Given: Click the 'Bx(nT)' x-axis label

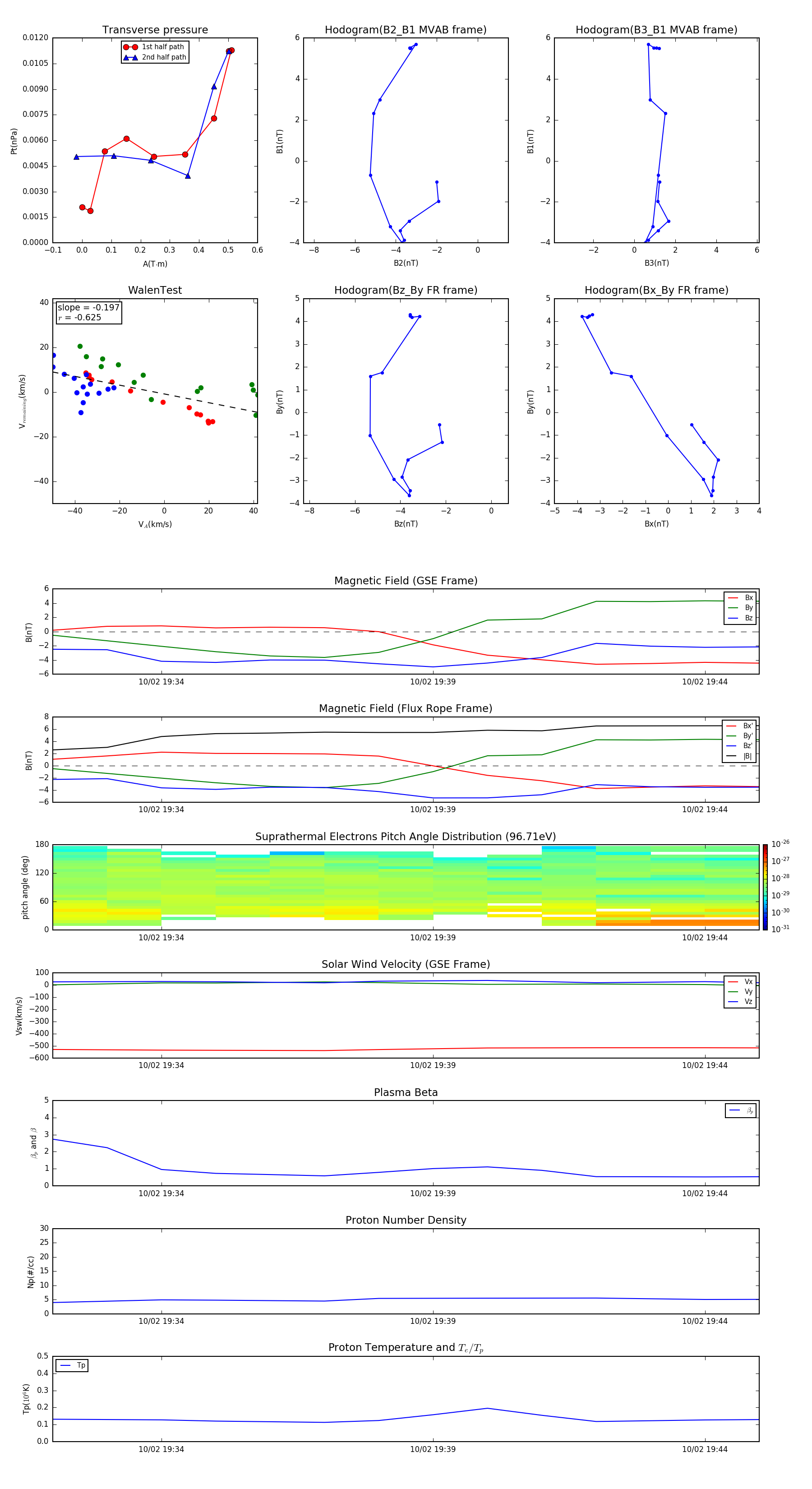Looking at the screenshot, I should (656, 524).
